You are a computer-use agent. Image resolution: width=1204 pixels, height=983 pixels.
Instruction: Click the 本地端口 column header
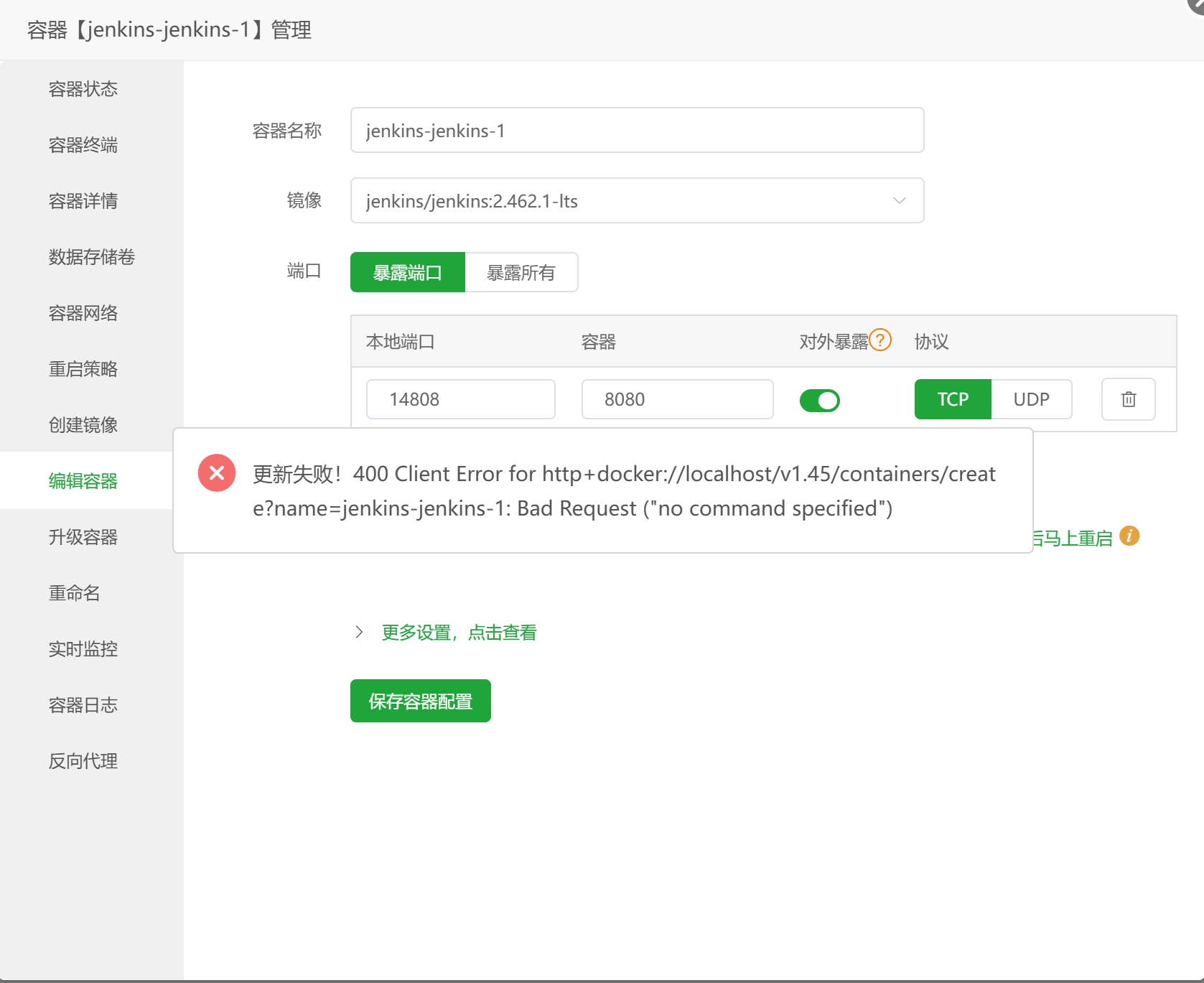click(x=401, y=342)
